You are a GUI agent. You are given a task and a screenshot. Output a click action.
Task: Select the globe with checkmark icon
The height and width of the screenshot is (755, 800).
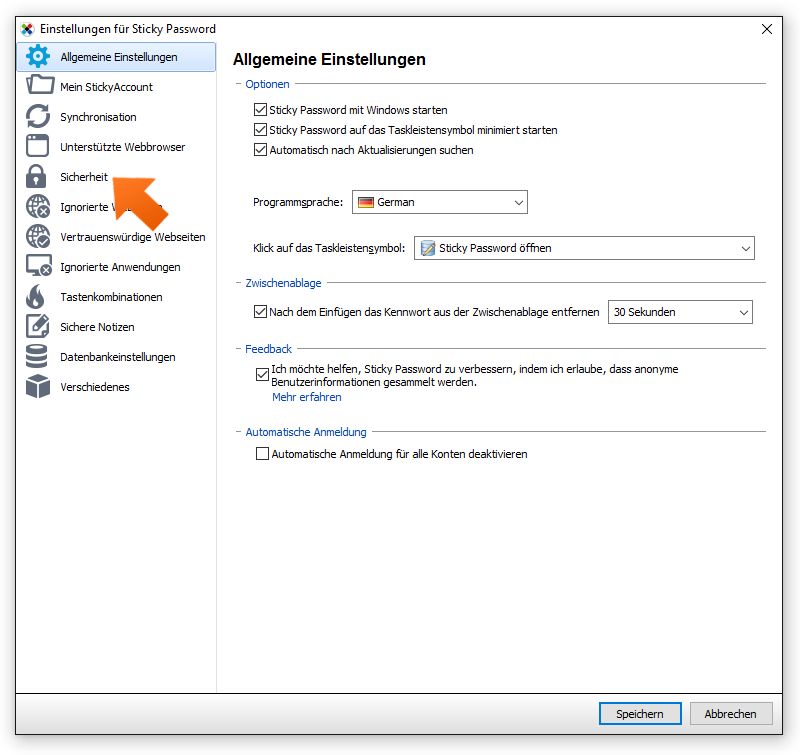(x=38, y=236)
